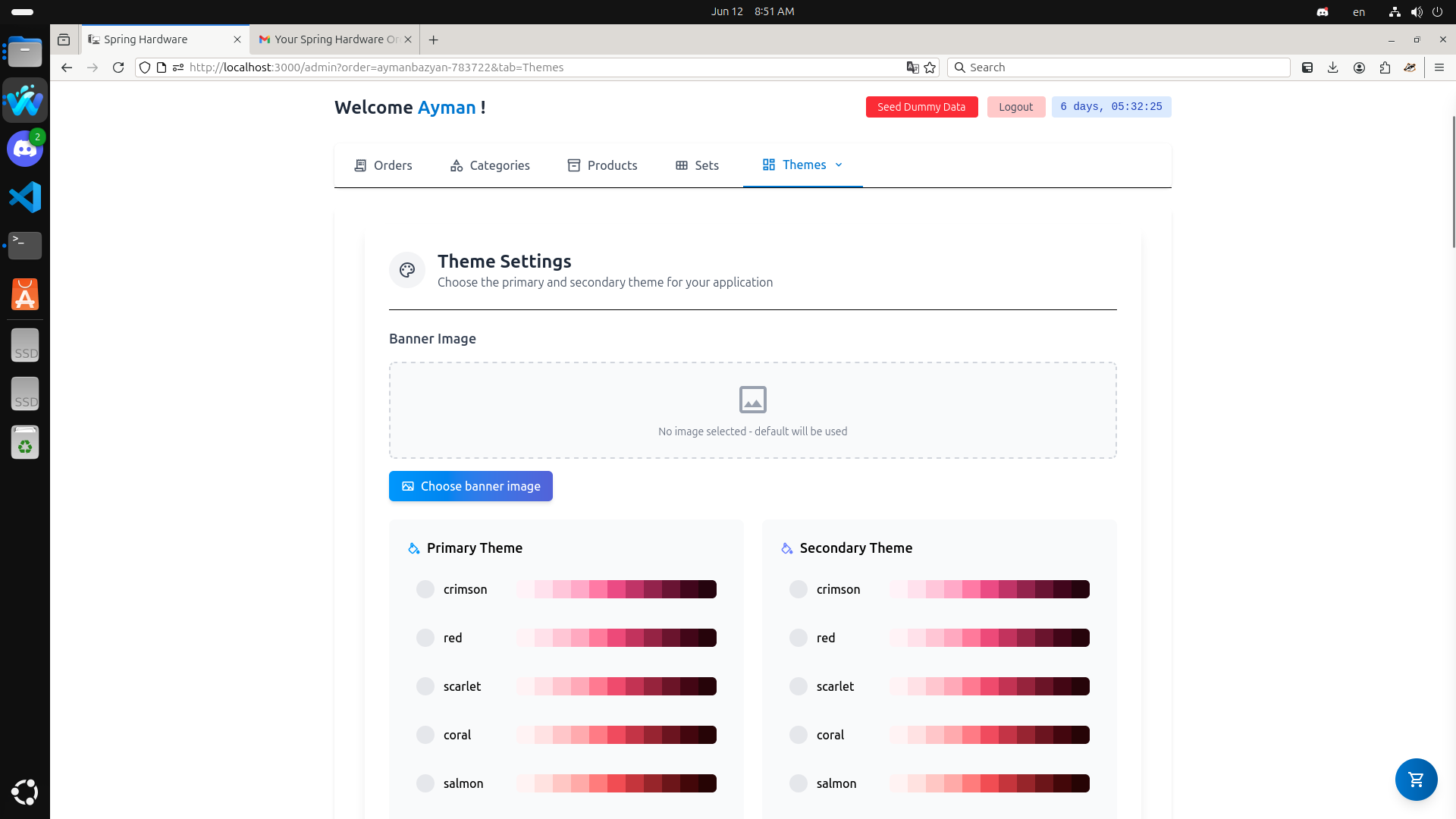The width and height of the screenshot is (1456, 819).
Task: Open the clock and date menu
Action: tap(752, 12)
